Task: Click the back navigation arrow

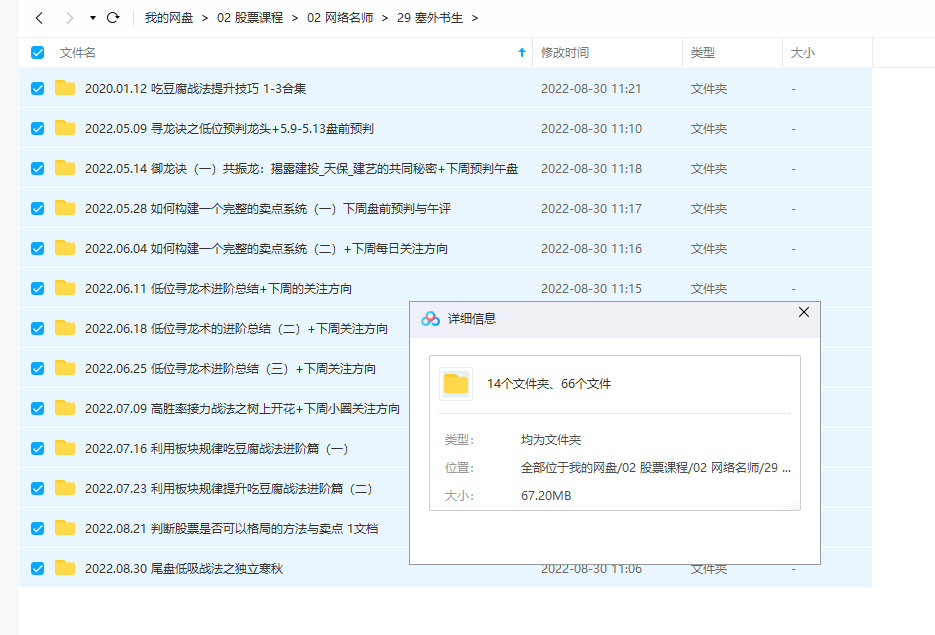Action: pyautogui.click(x=38, y=17)
